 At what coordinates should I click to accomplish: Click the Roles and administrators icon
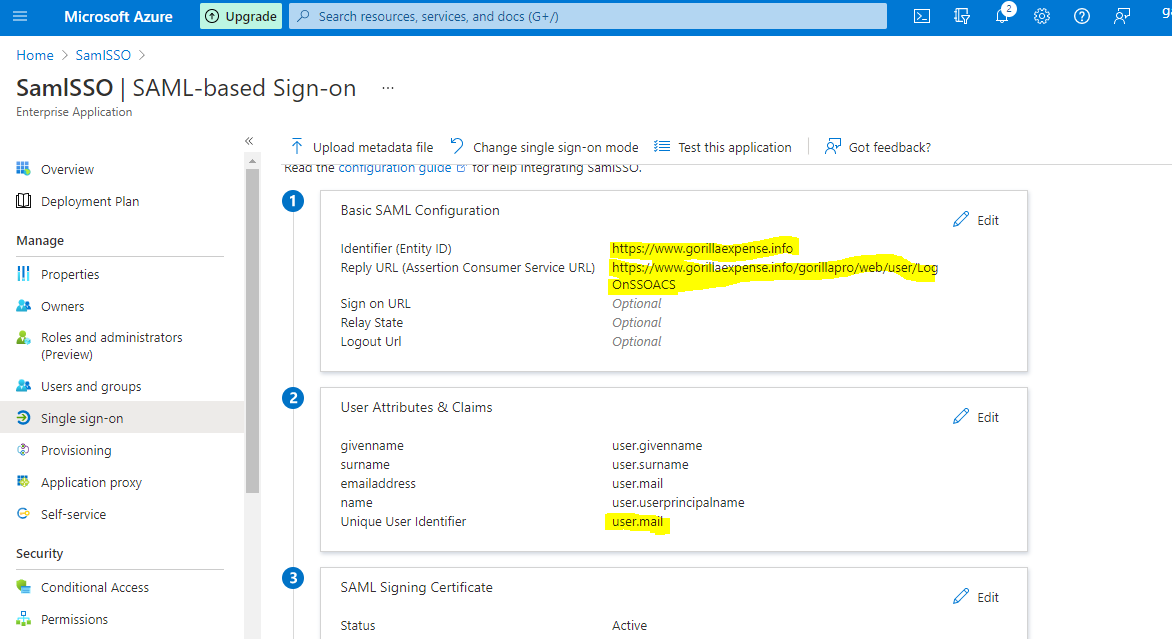tap(24, 338)
